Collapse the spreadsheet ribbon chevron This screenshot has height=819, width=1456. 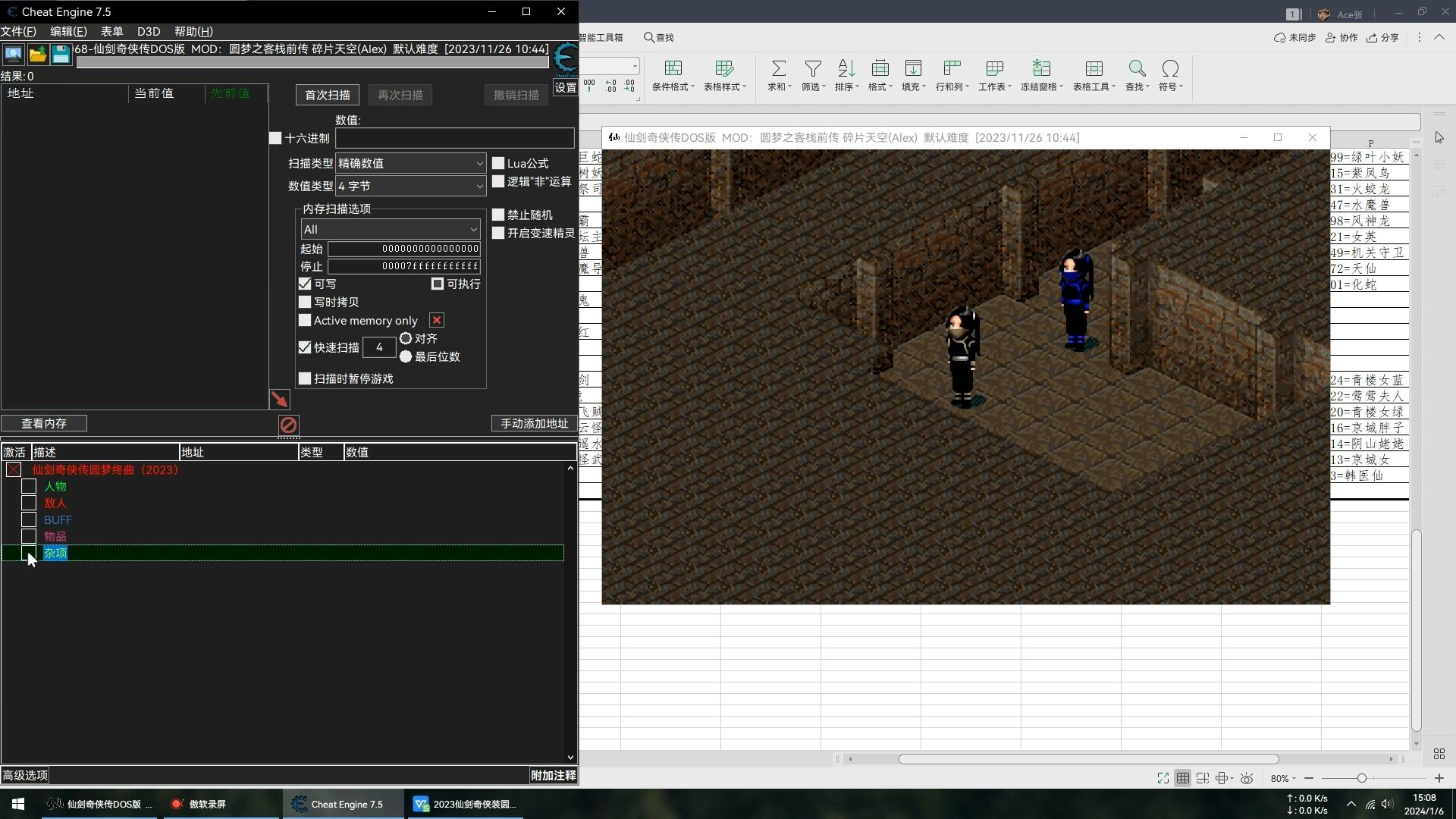click(x=1439, y=37)
